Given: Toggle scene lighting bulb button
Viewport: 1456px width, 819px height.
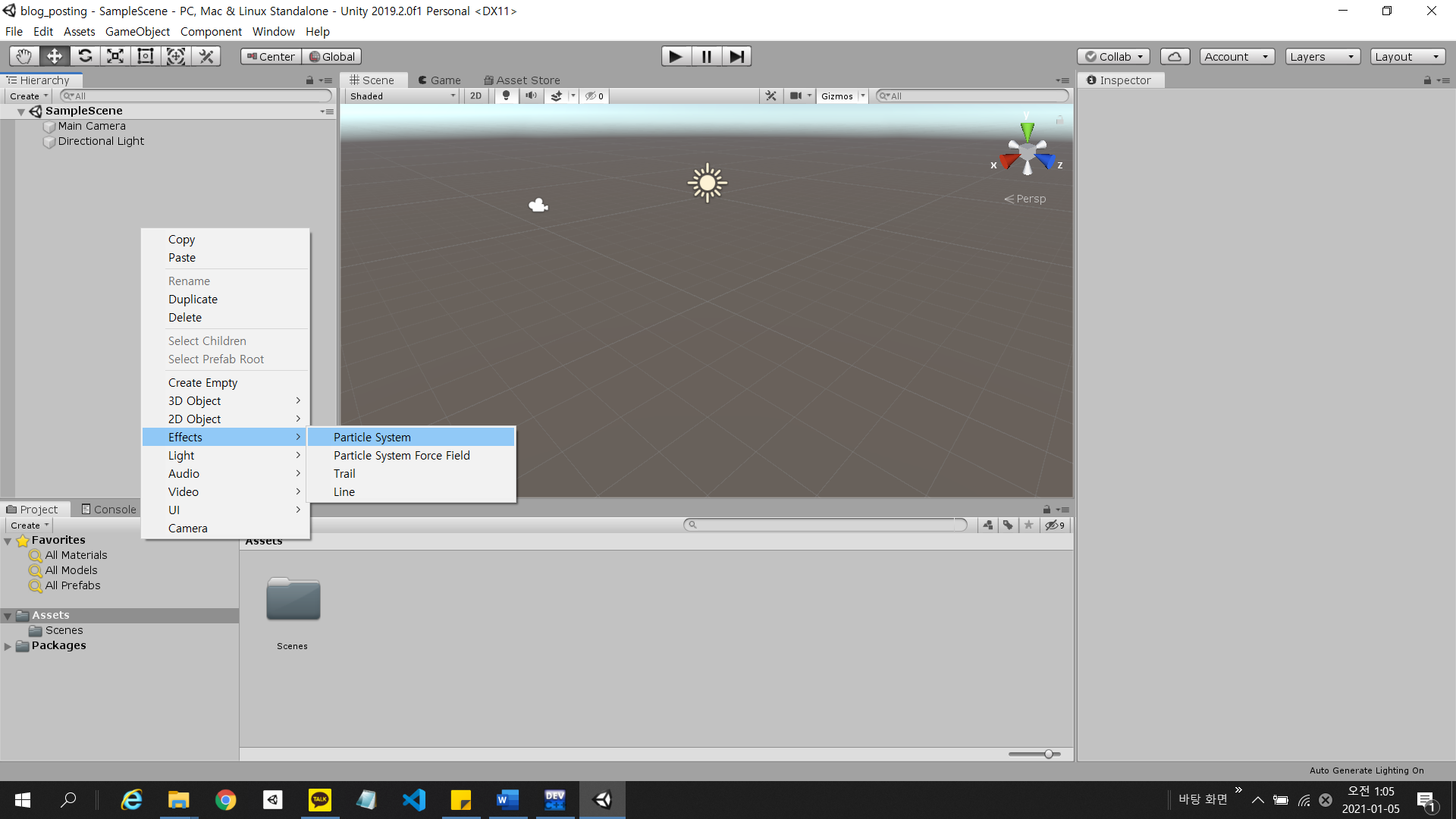Looking at the screenshot, I should point(506,96).
